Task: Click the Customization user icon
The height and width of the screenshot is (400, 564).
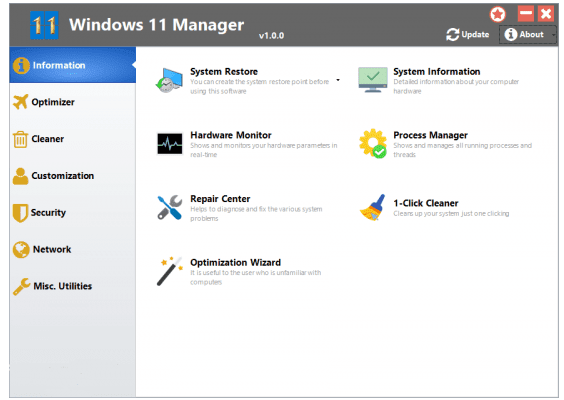Action: (x=20, y=176)
